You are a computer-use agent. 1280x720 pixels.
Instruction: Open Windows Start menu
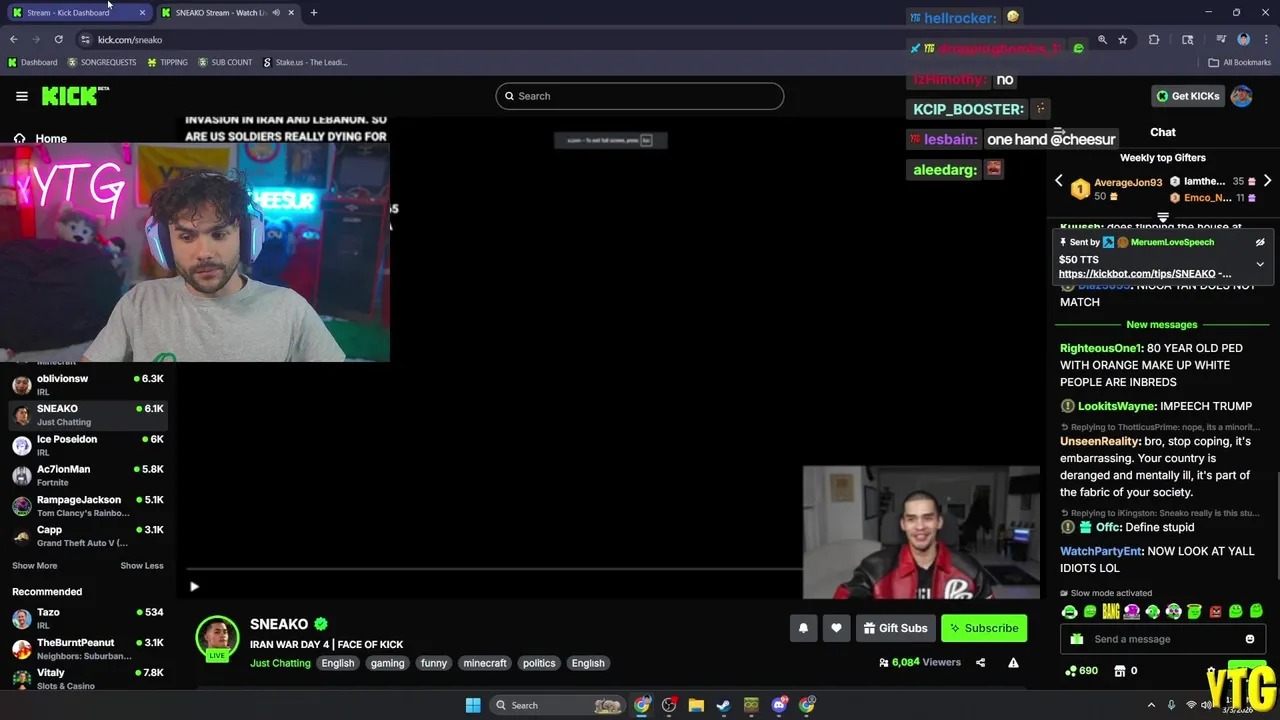(x=473, y=705)
